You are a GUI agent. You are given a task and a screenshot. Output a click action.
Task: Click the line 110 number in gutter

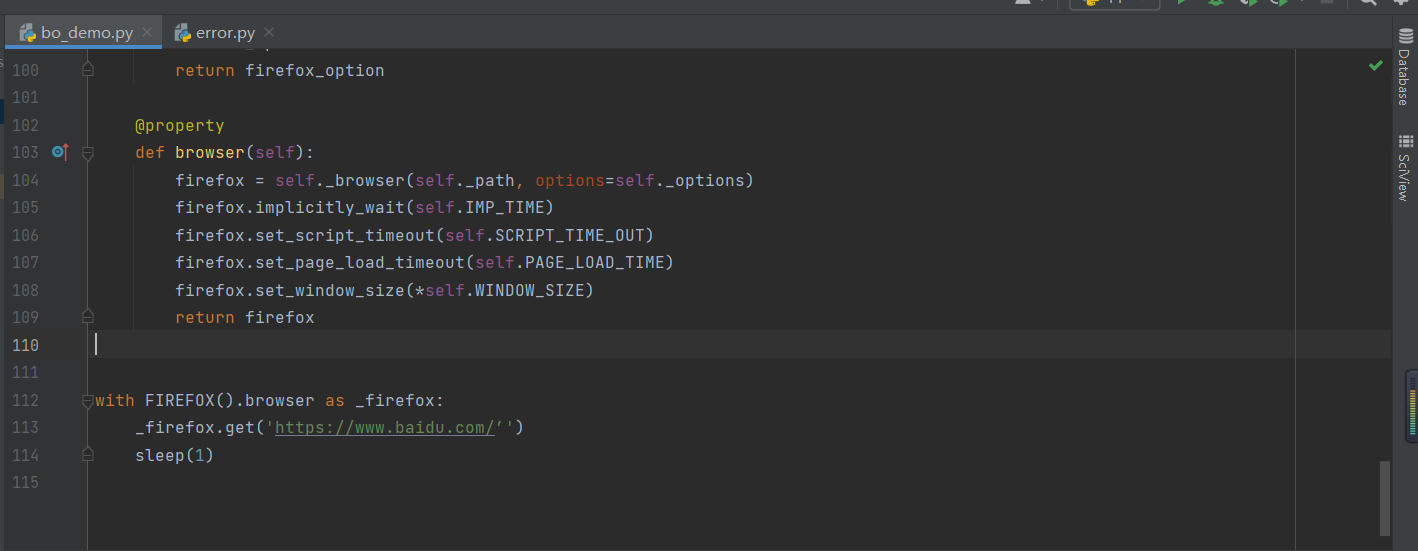pos(25,345)
